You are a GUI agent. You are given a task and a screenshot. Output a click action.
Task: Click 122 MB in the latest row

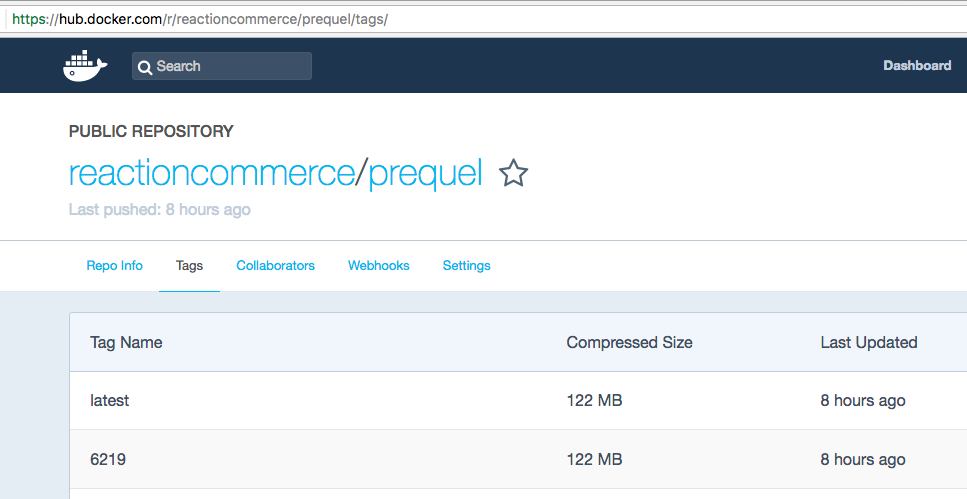coord(595,400)
